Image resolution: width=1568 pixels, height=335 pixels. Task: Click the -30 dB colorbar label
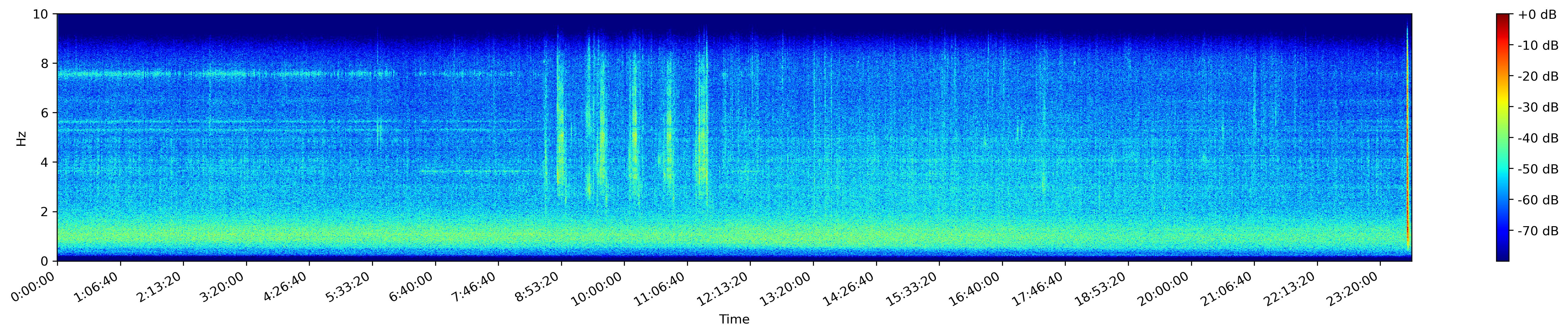[x=1538, y=108]
